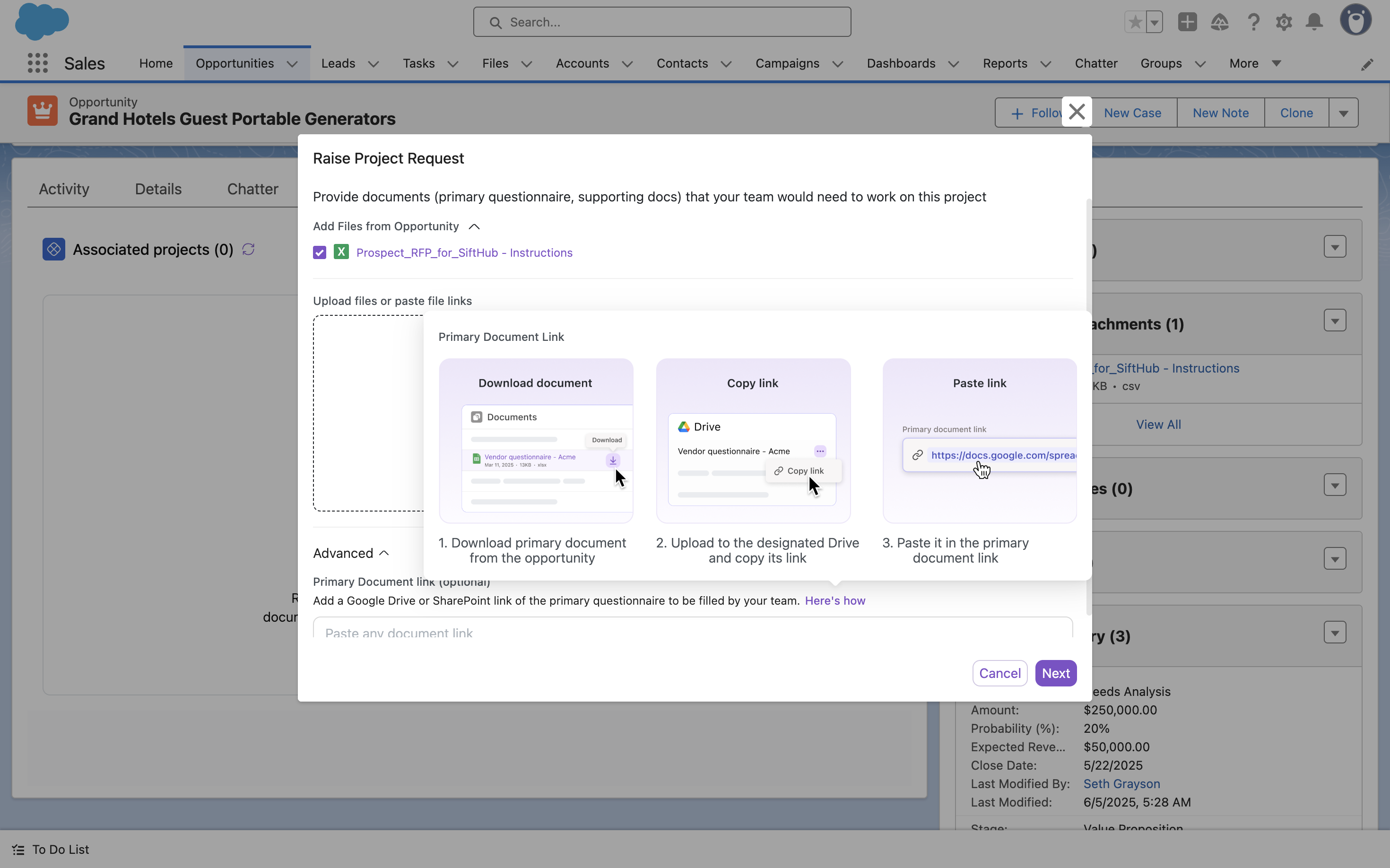Collapse the Advanced section
The width and height of the screenshot is (1390, 868).
(x=384, y=554)
